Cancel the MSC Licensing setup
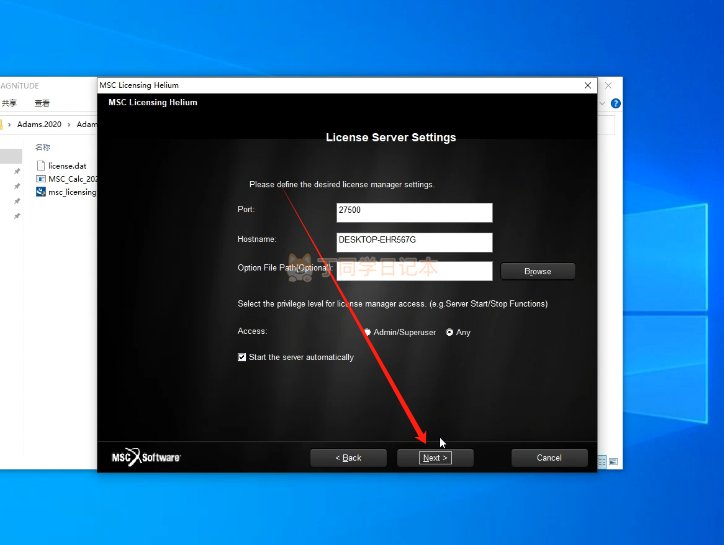This screenshot has width=724, height=545. 549,458
